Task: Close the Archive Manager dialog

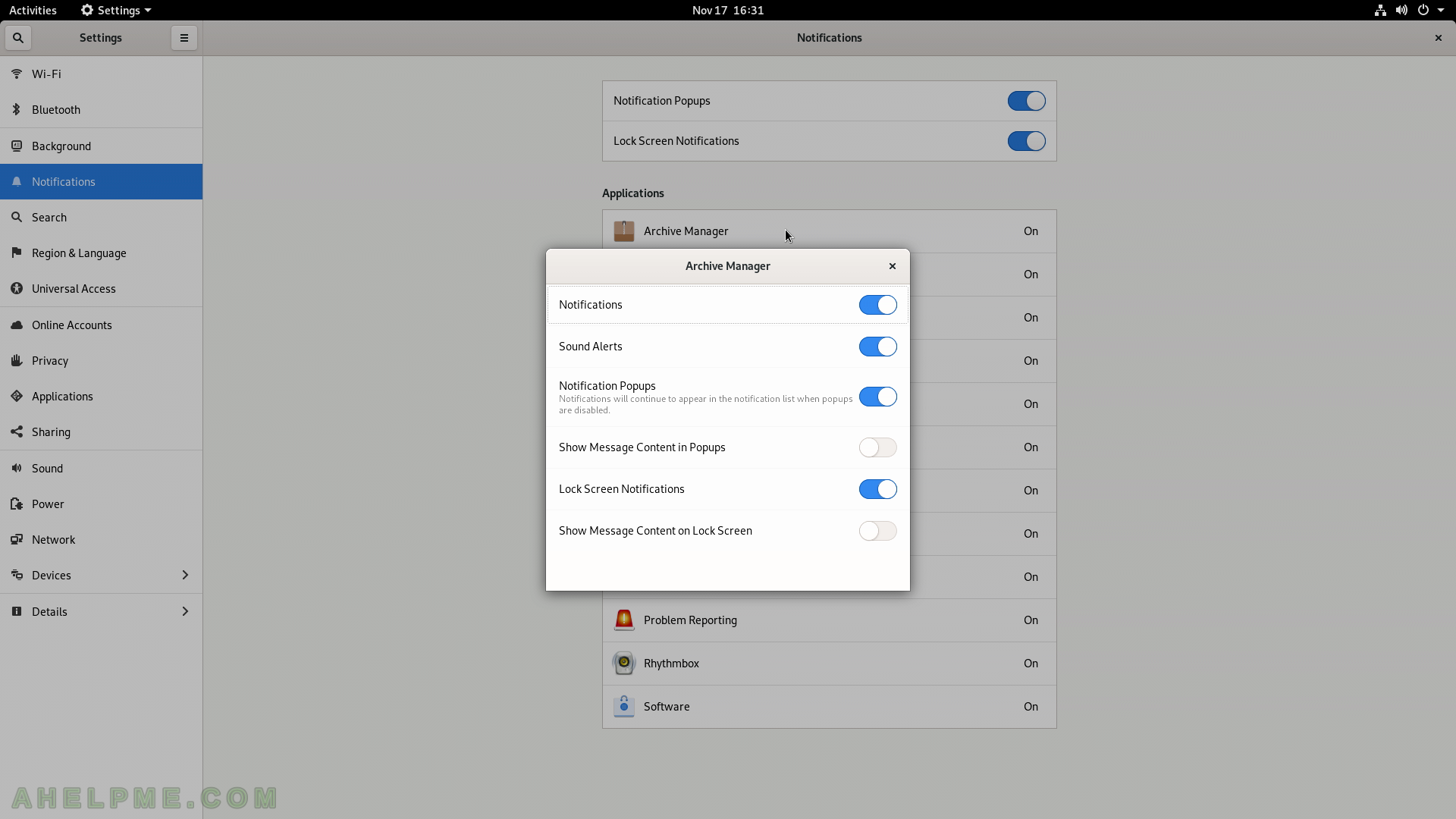Action: [893, 266]
